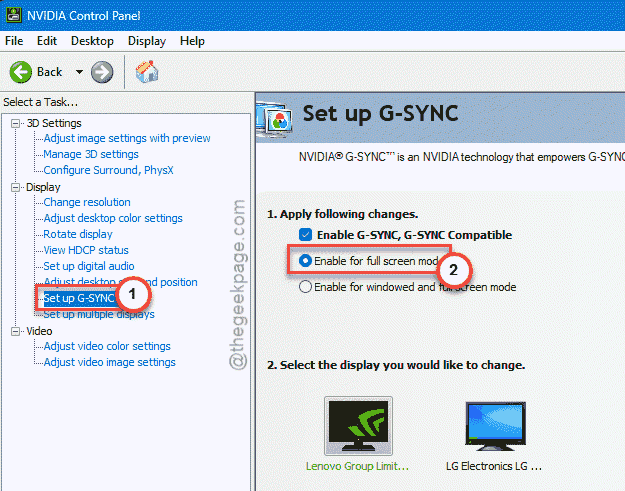Viewport: 625px width, 491px height.
Task: Click the 'Select a Task...' header text
Action: coord(41,102)
